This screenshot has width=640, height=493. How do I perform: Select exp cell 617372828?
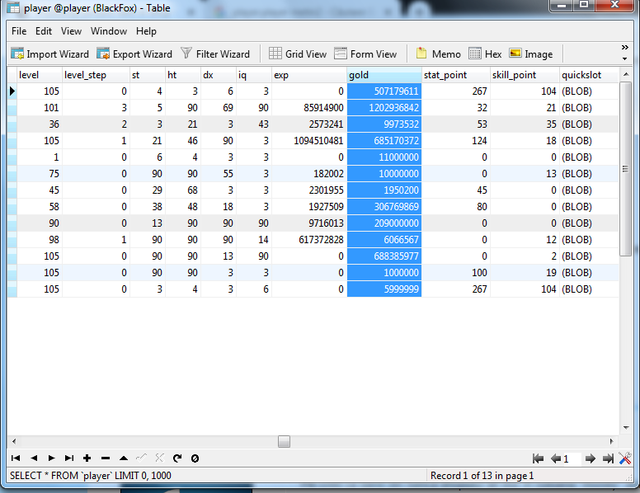pos(309,240)
